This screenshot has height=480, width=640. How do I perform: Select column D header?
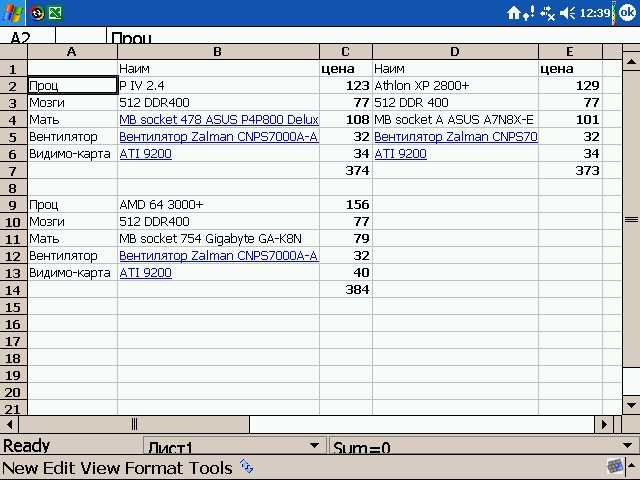tap(455, 51)
